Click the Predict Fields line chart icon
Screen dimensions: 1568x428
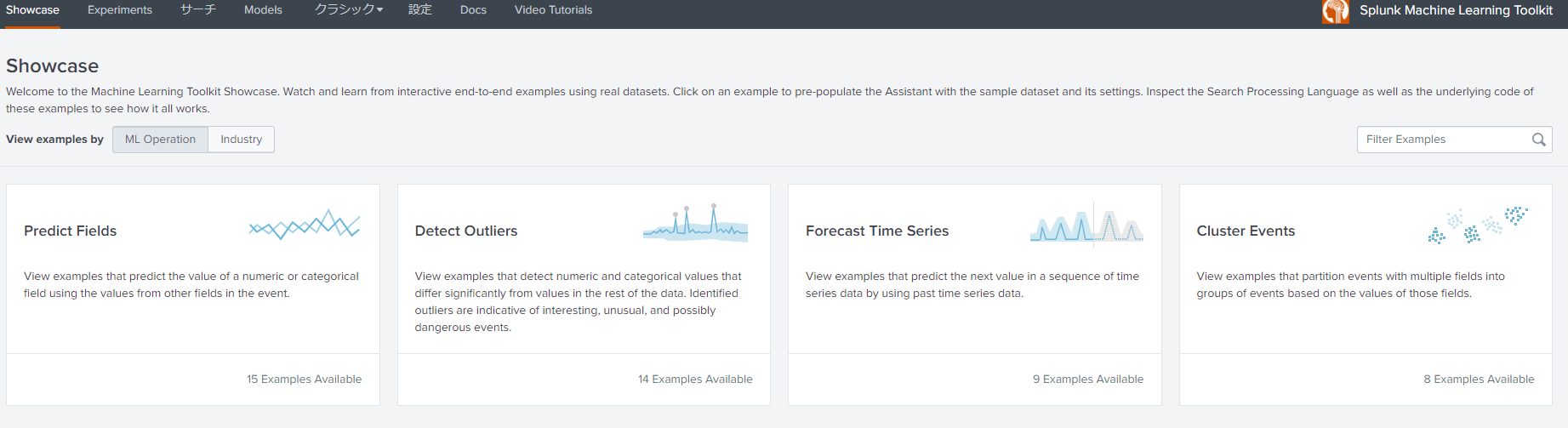click(305, 225)
